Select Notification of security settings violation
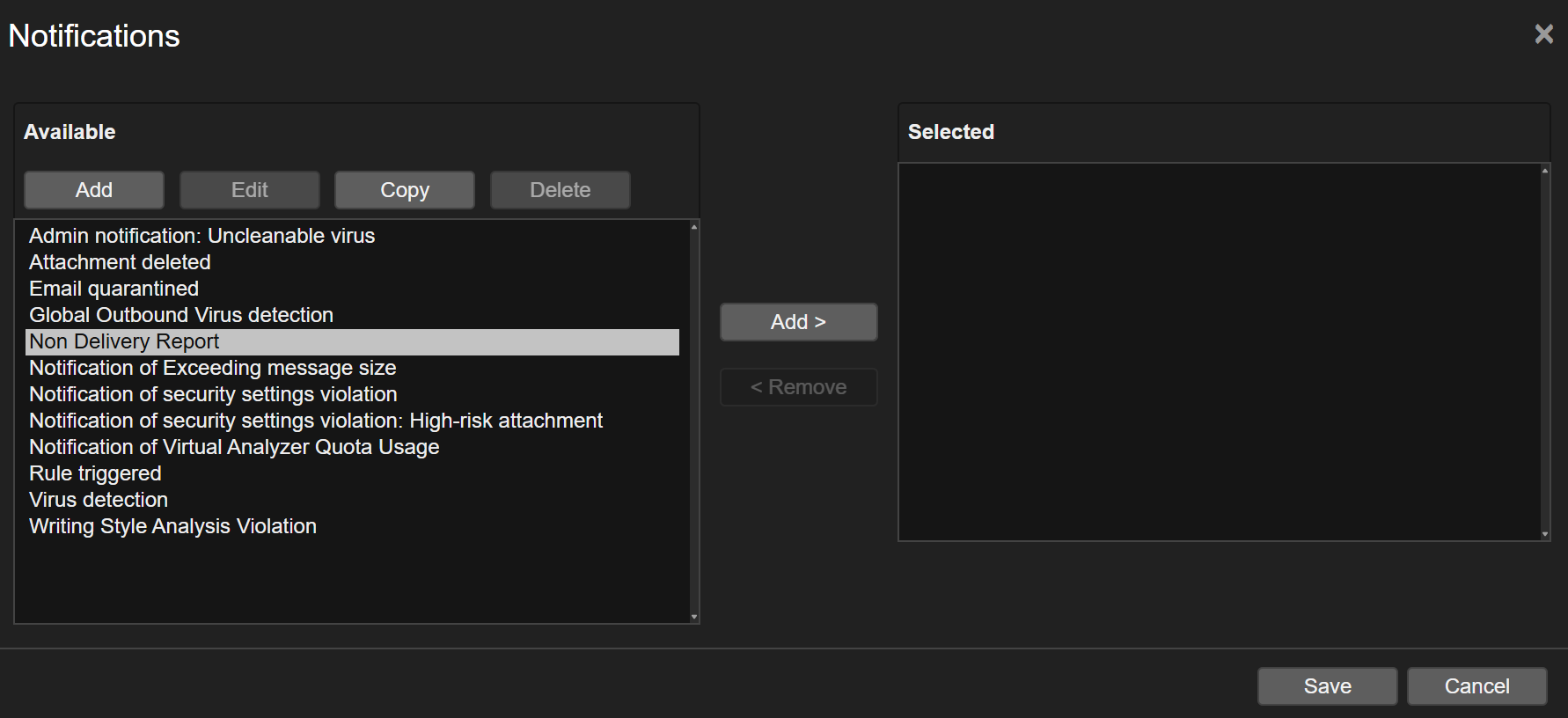 point(213,394)
